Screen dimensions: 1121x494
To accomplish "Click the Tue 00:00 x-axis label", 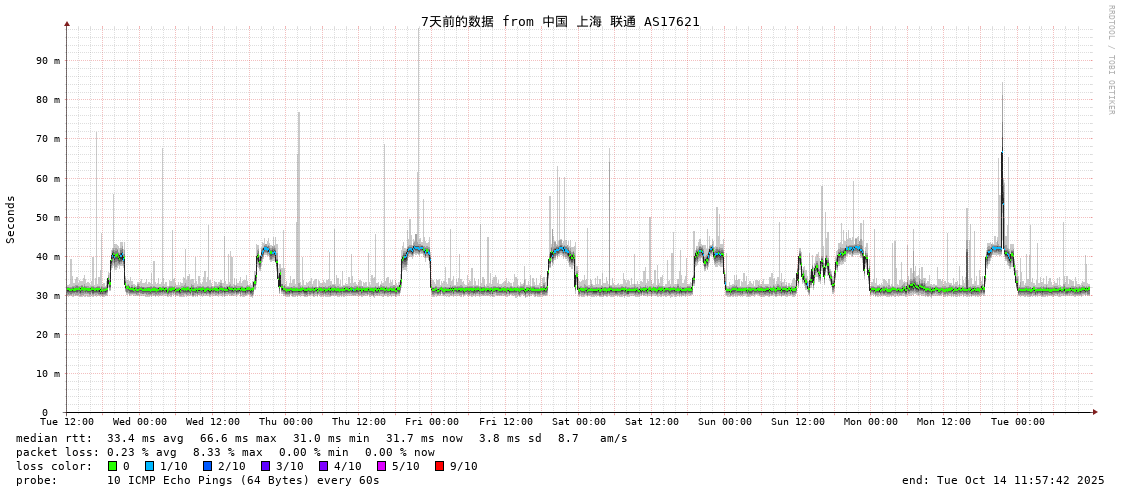I will (1017, 422).
